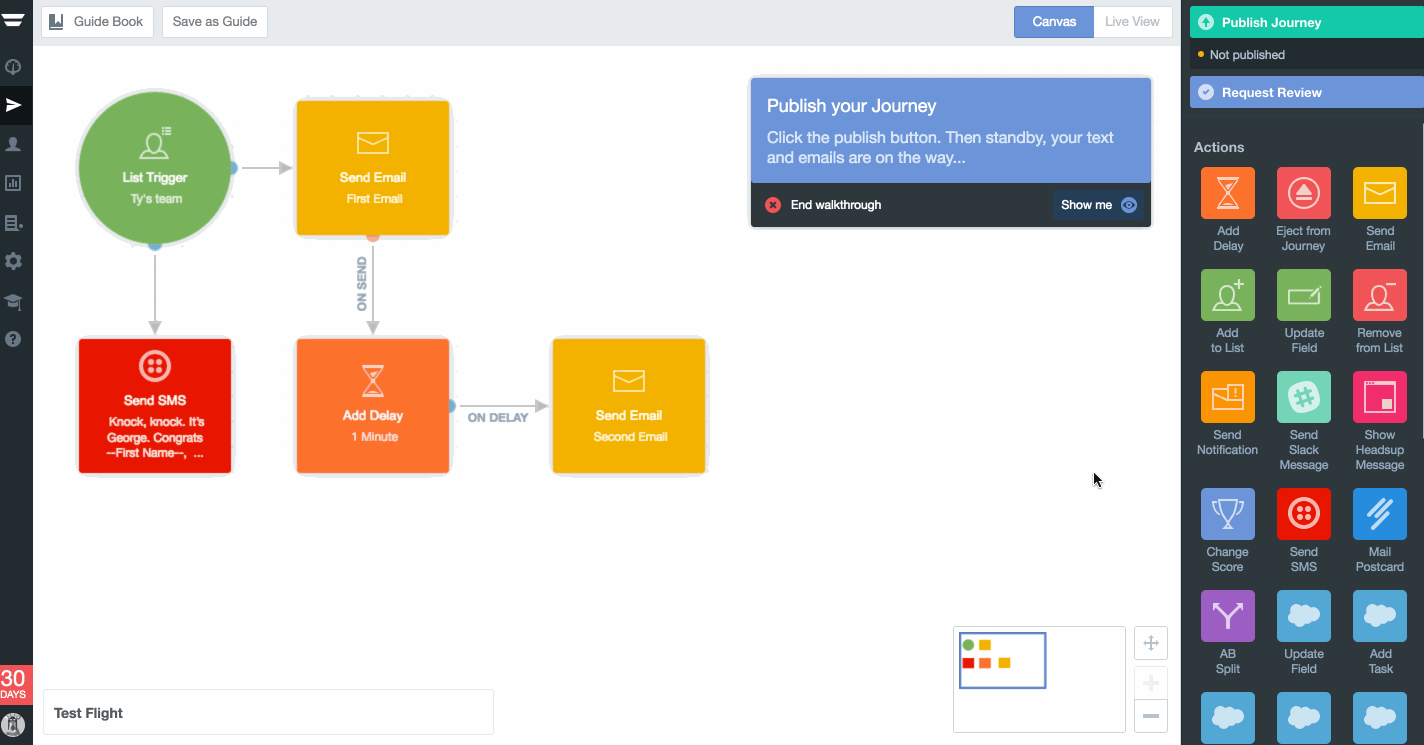Choose the Add to List action
This screenshot has width=1424, height=745.
click(1227, 295)
